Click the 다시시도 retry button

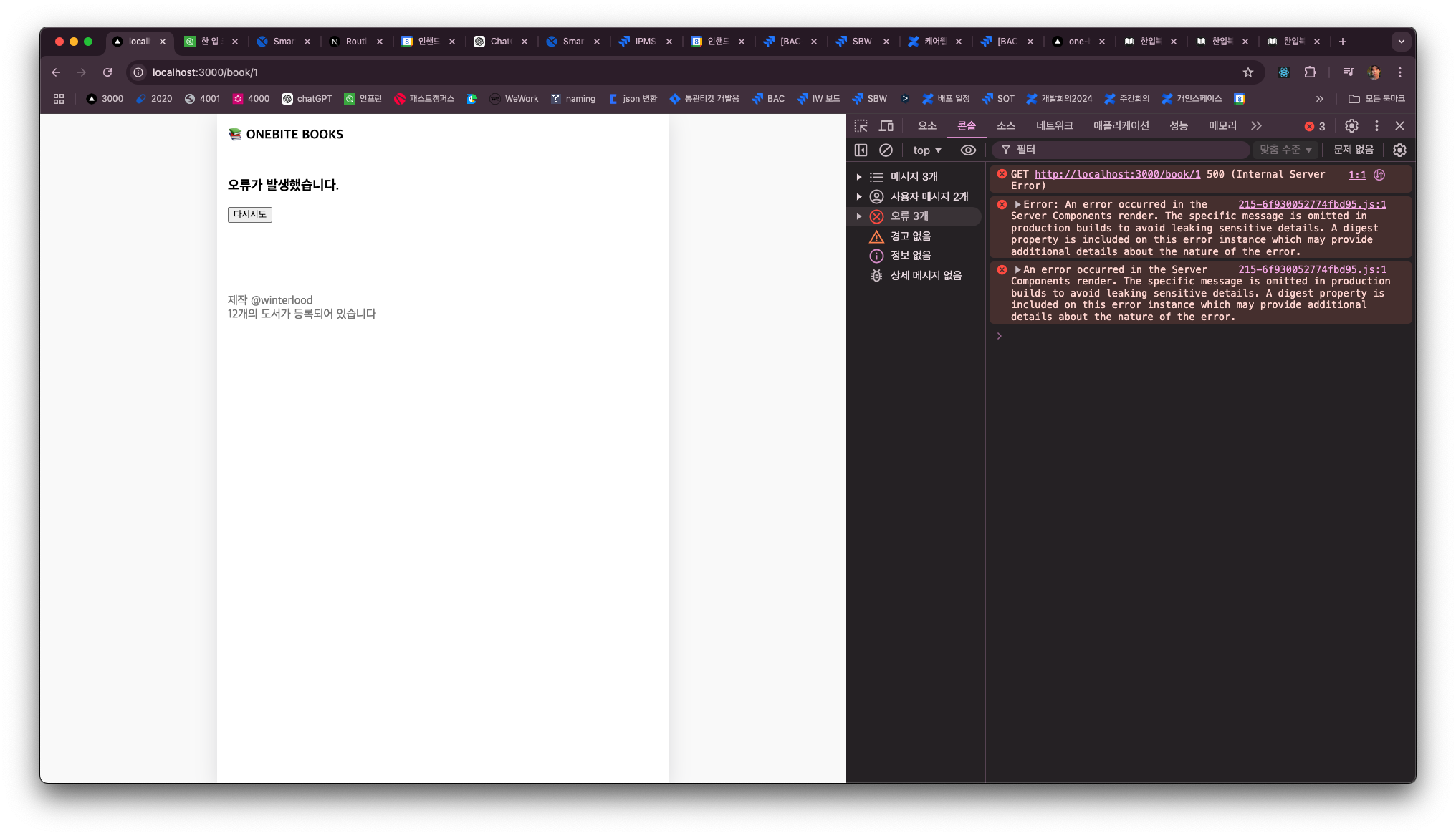click(250, 214)
